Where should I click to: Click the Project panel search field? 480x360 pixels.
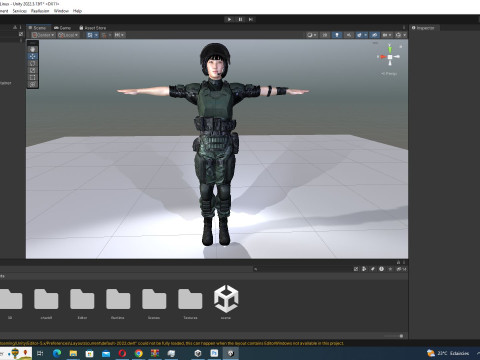point(302,269)
